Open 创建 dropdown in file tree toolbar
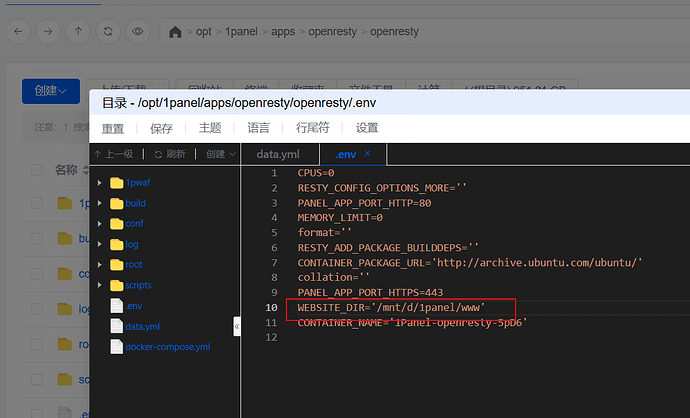 pos(221,154)
